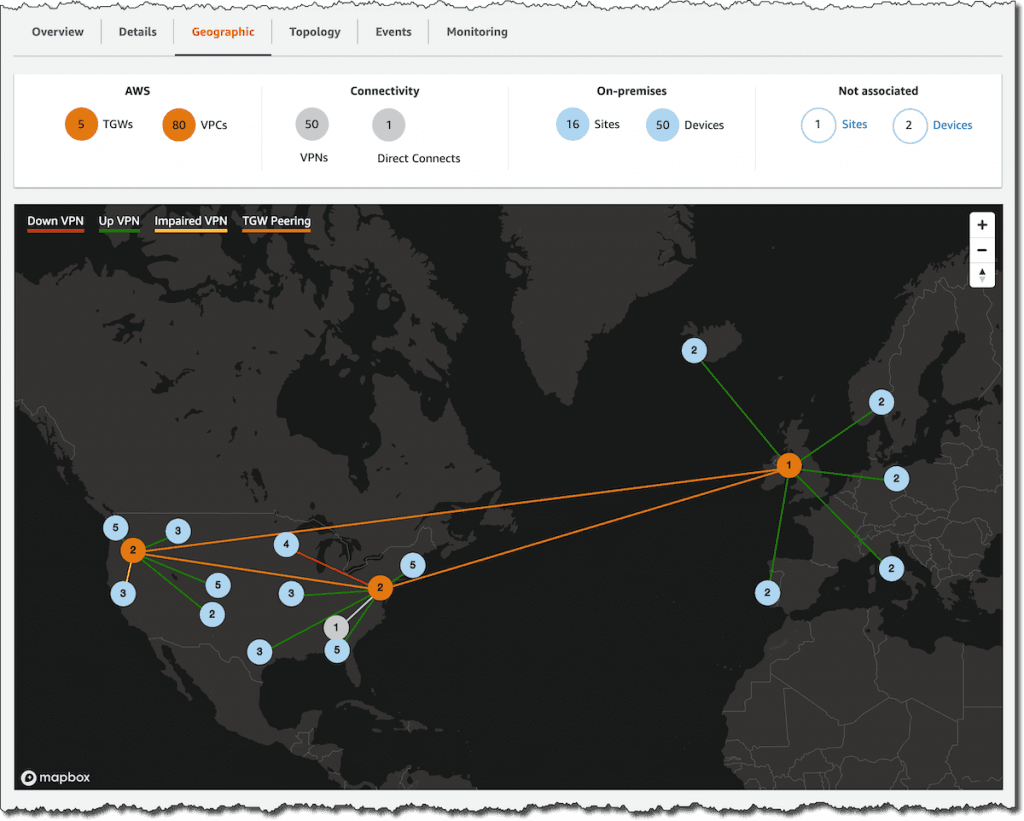Viewport: 1024px width, 821px height.
Task: Click the blue site marker near Iceland
Action: 694,350
